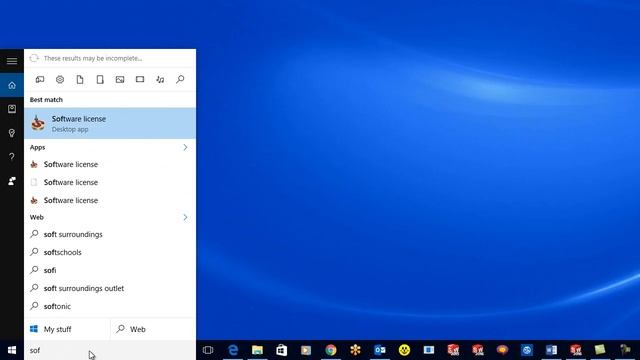Filter results by Web magnifier icon
Image resolution: width=640 pixels, height=360 pixels.
click(180, 80)
